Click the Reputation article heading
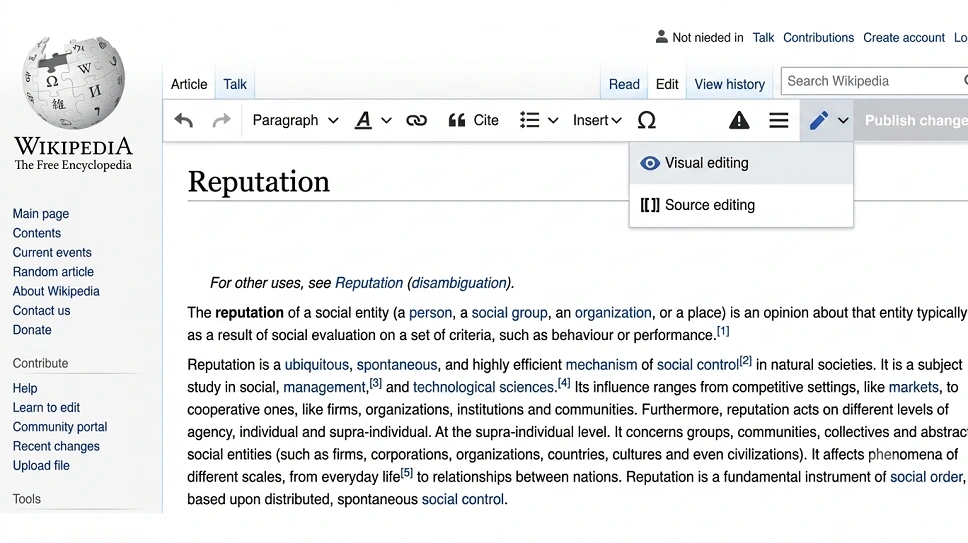The width and height of the screenshot is (968, 543). tap(259, 181)
